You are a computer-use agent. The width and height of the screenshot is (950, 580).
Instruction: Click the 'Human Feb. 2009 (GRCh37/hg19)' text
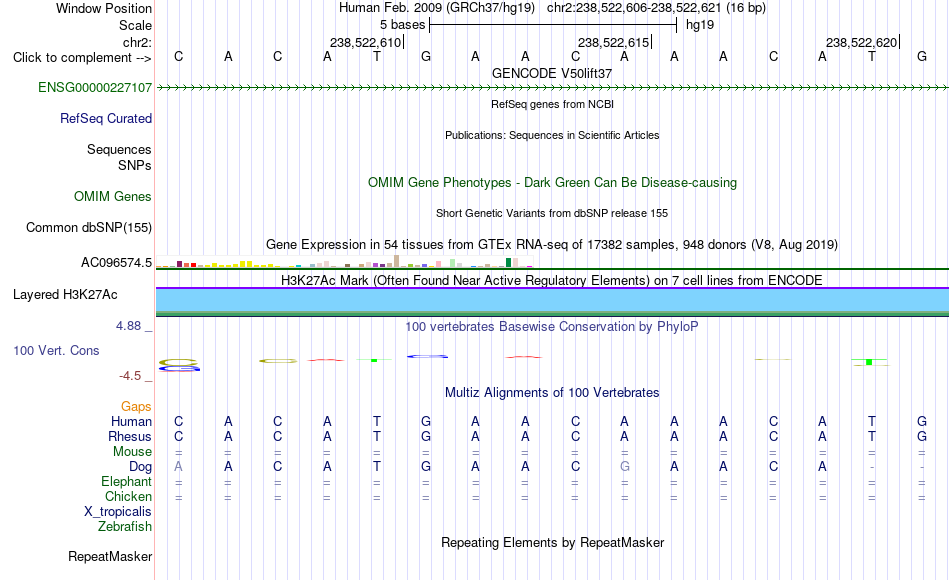click(x=437, y=8)
